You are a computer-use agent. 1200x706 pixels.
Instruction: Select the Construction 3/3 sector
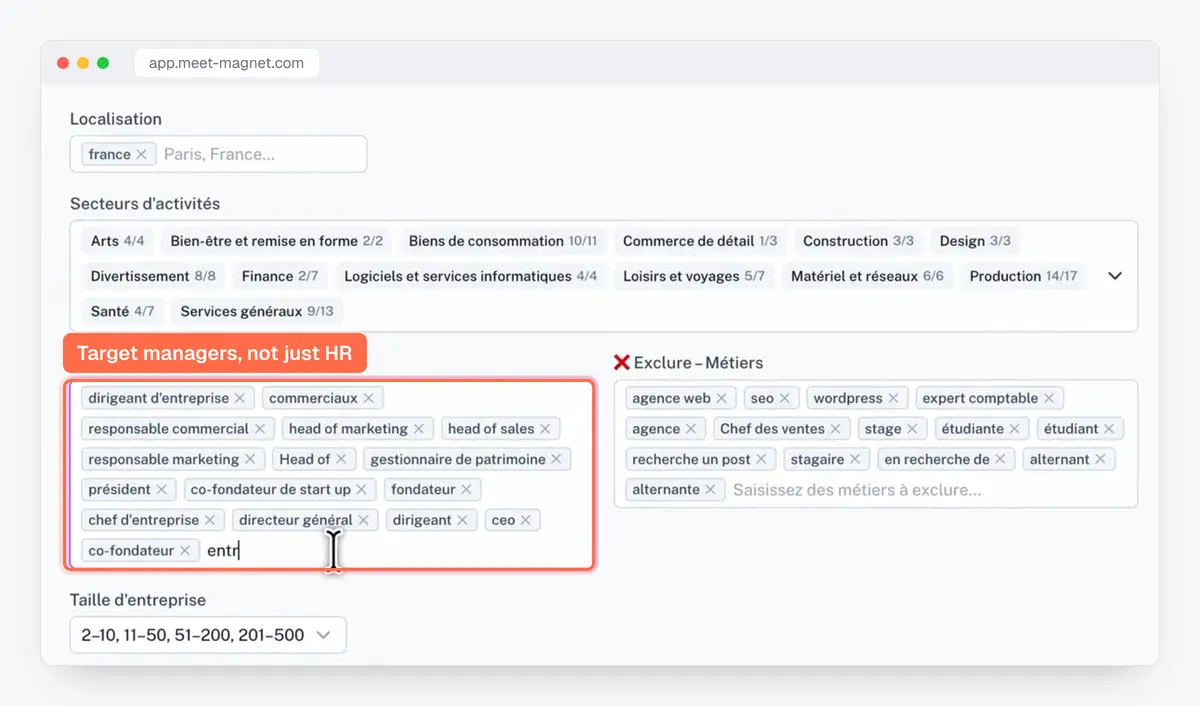(858, 241)
